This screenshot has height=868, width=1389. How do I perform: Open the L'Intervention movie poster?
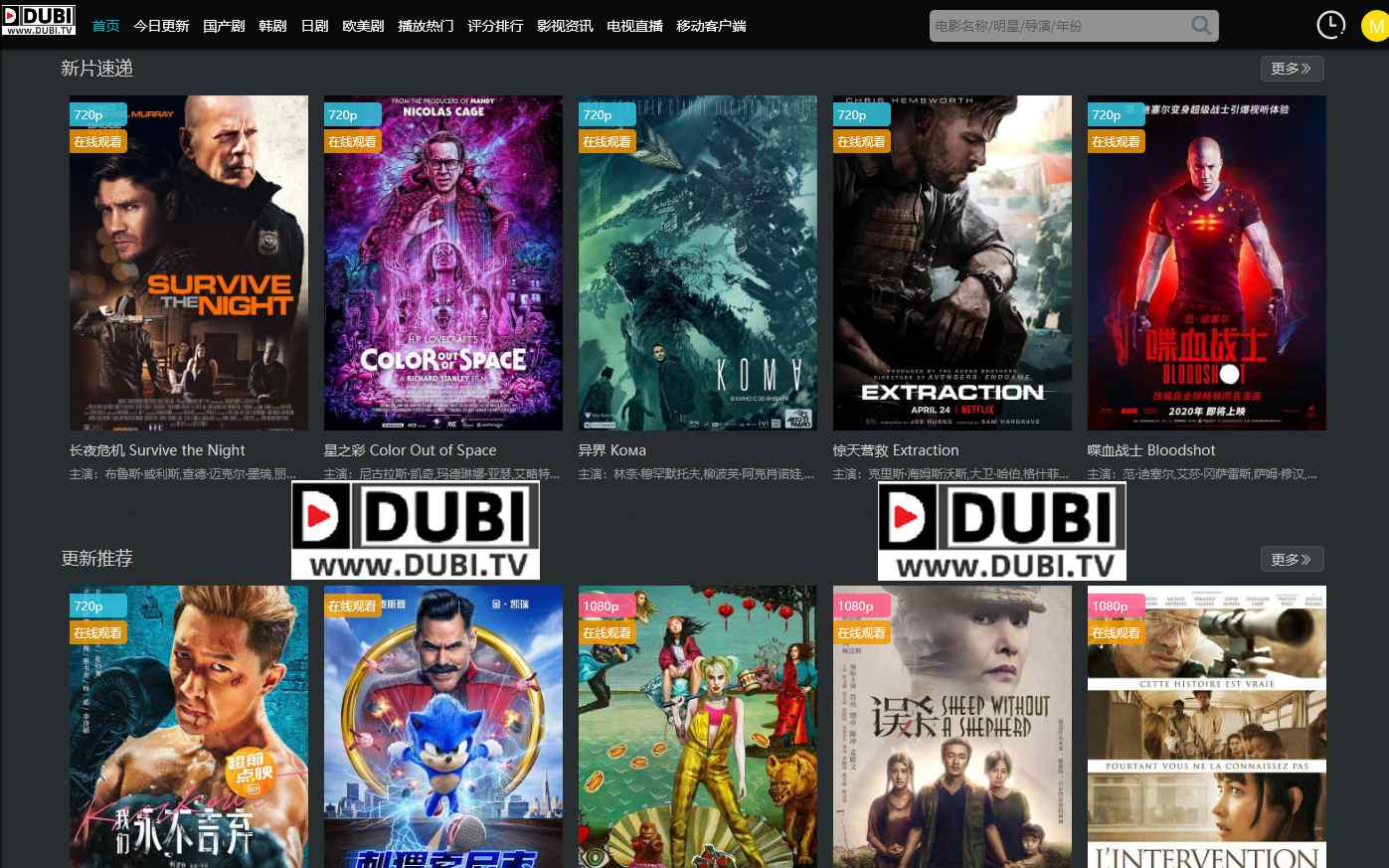[1207, 727]
